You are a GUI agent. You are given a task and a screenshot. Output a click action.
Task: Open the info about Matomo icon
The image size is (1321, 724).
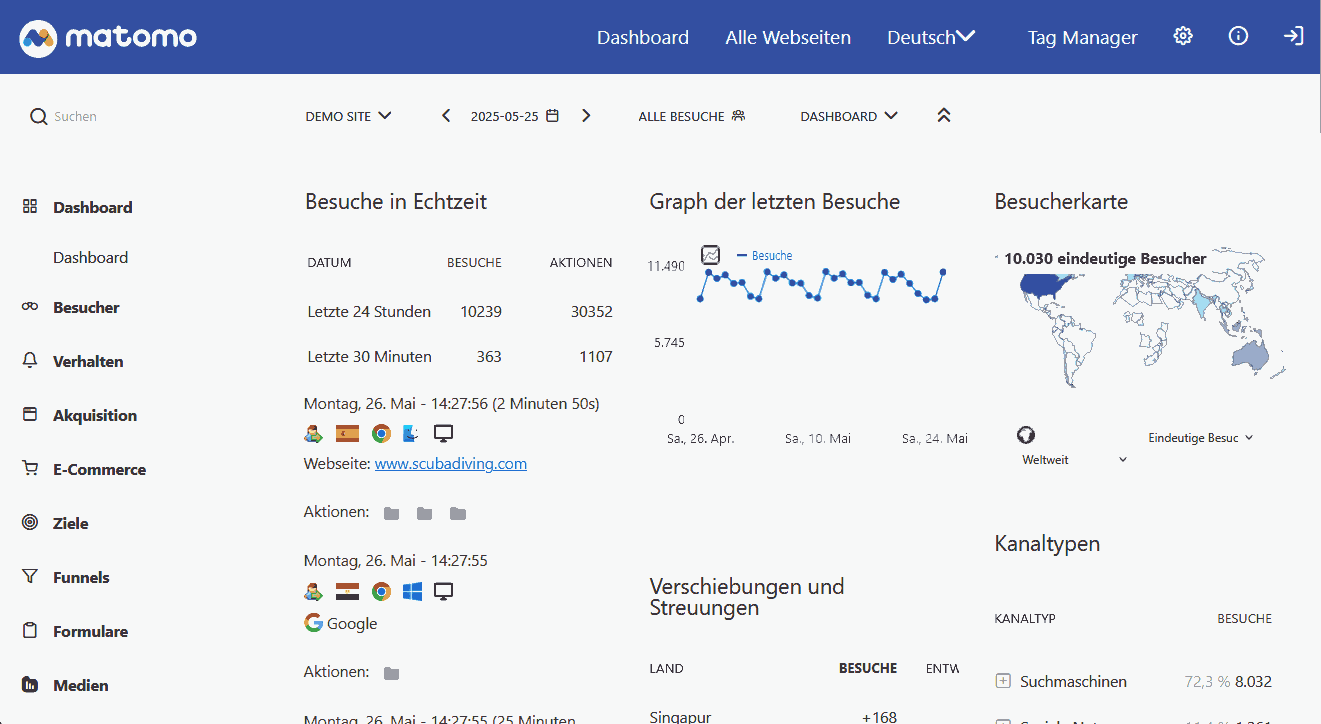tap(1238, 36)
